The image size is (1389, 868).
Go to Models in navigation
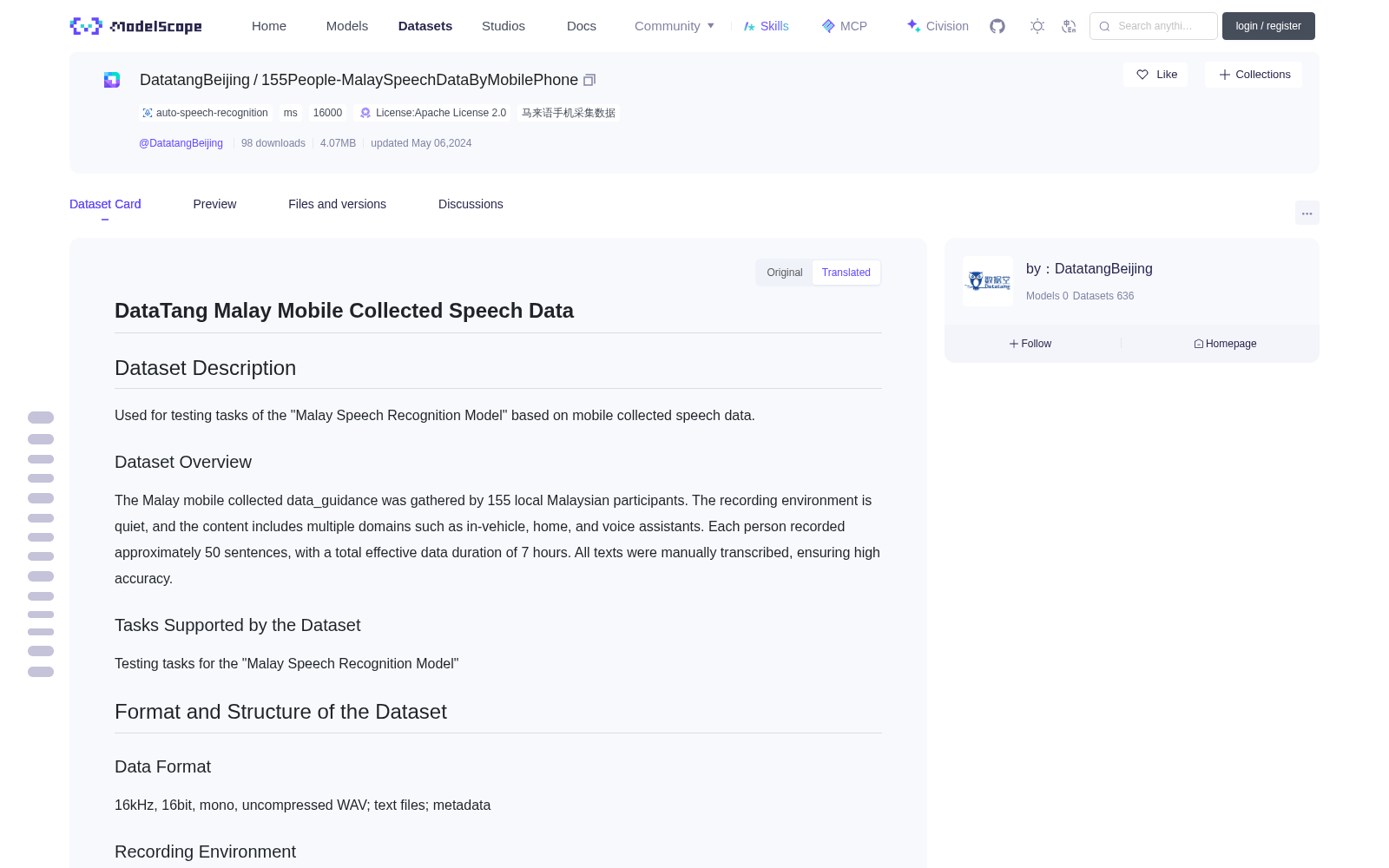[x=347, y=26]
